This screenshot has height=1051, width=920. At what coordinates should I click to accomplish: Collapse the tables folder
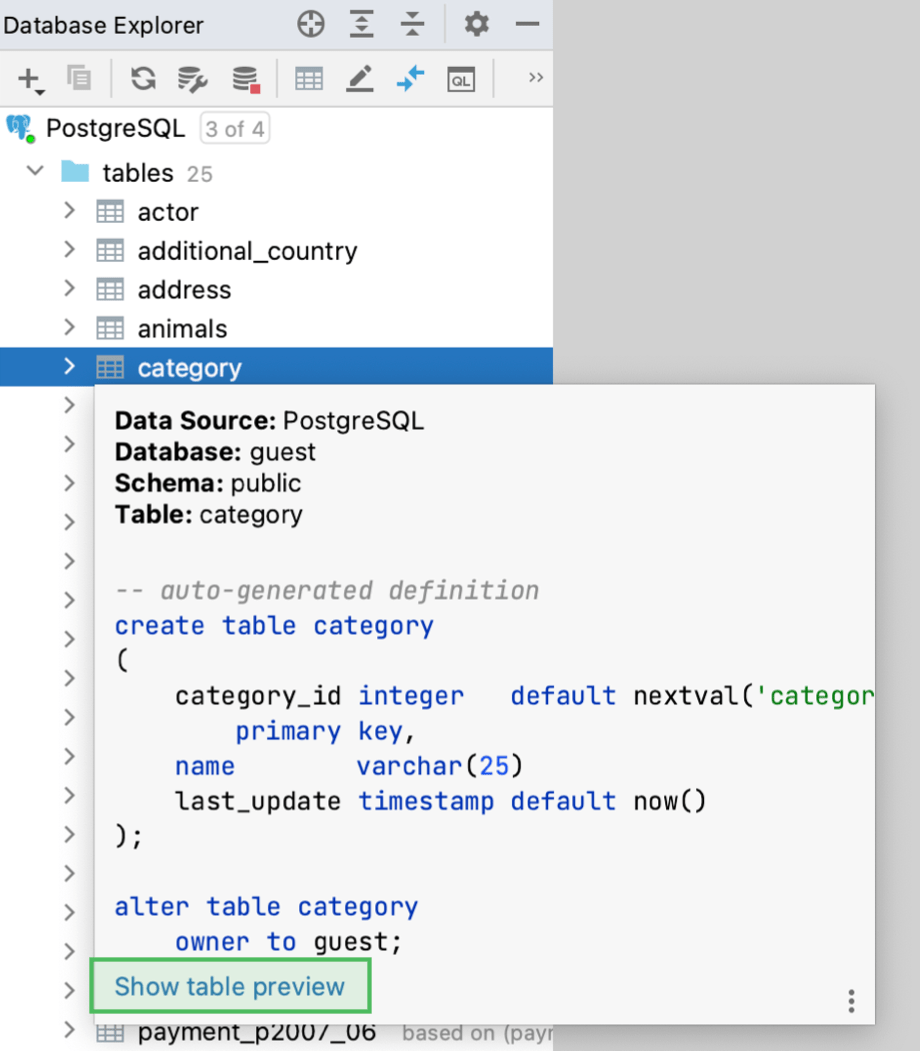click(33, 171)
